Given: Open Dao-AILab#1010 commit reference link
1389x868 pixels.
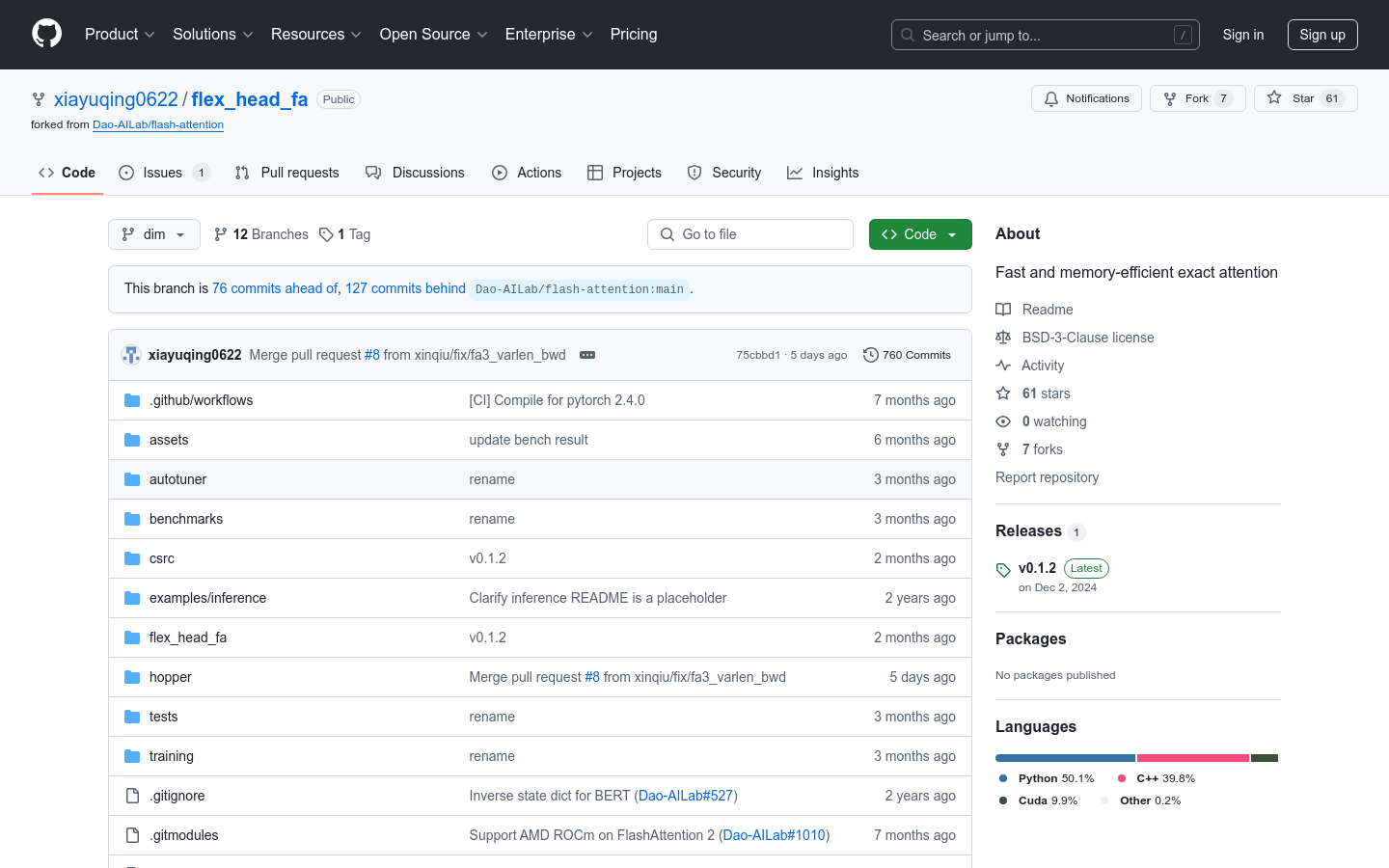Looking at the screenshot, I should [775, 835].
